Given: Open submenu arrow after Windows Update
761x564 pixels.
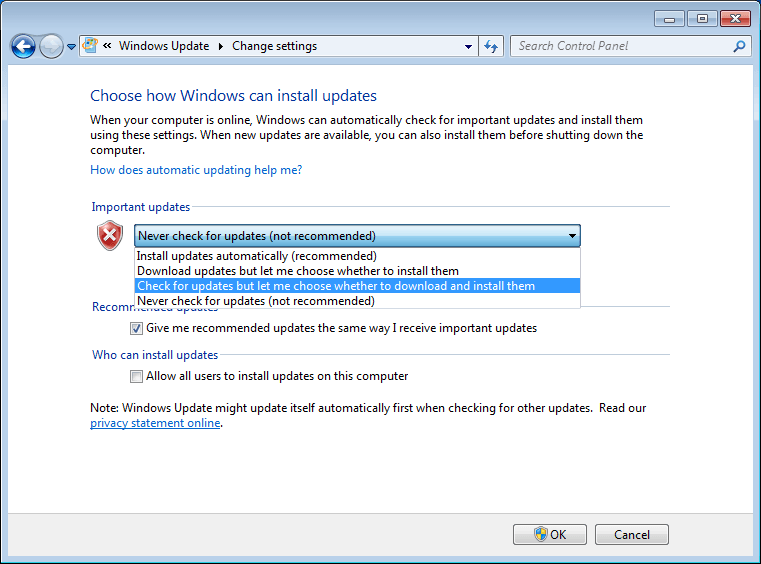Looking at the screenshot, I should (x=221, y=46).
